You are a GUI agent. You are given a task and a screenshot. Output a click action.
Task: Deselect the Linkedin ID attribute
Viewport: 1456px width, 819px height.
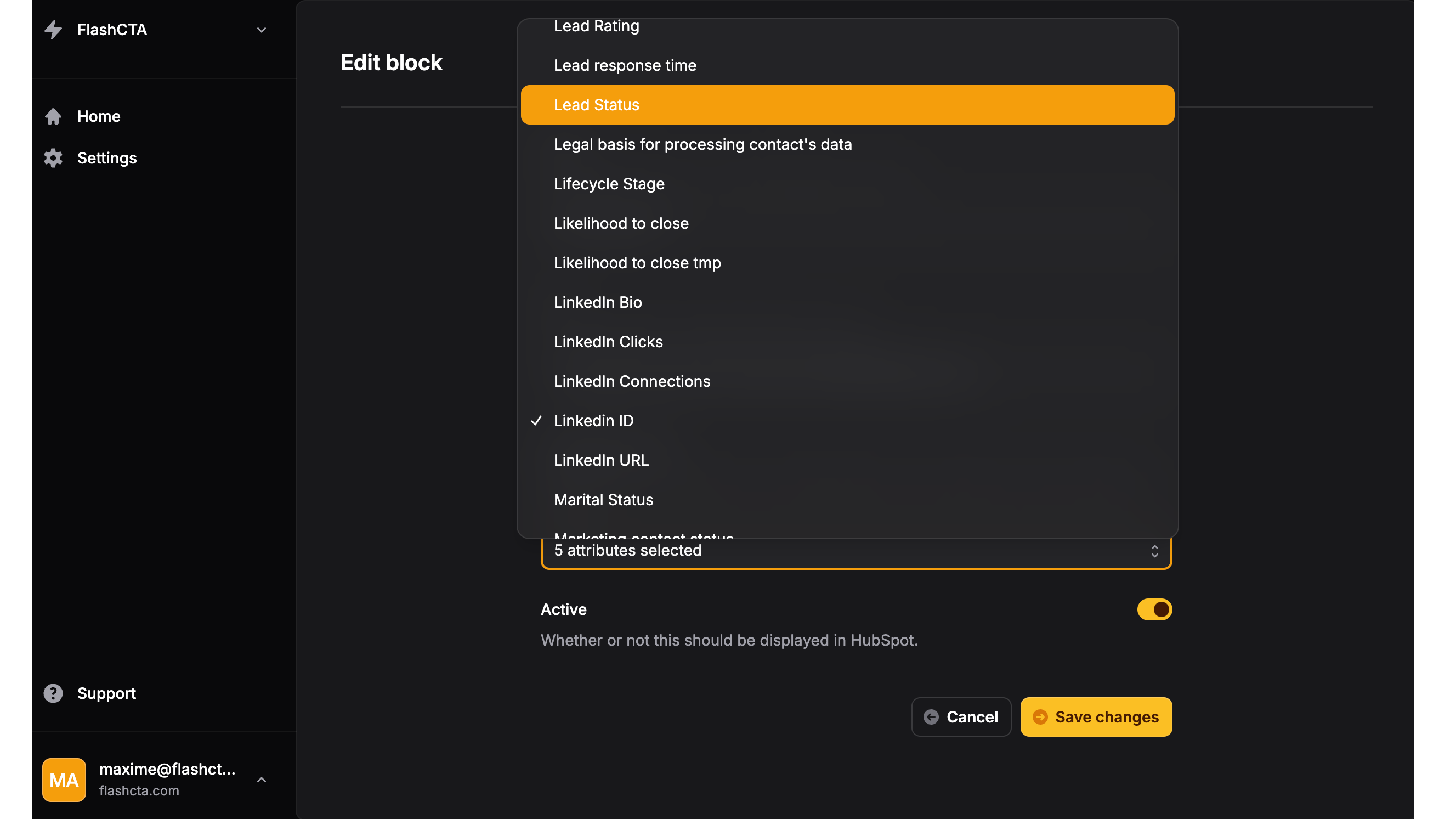593,421
